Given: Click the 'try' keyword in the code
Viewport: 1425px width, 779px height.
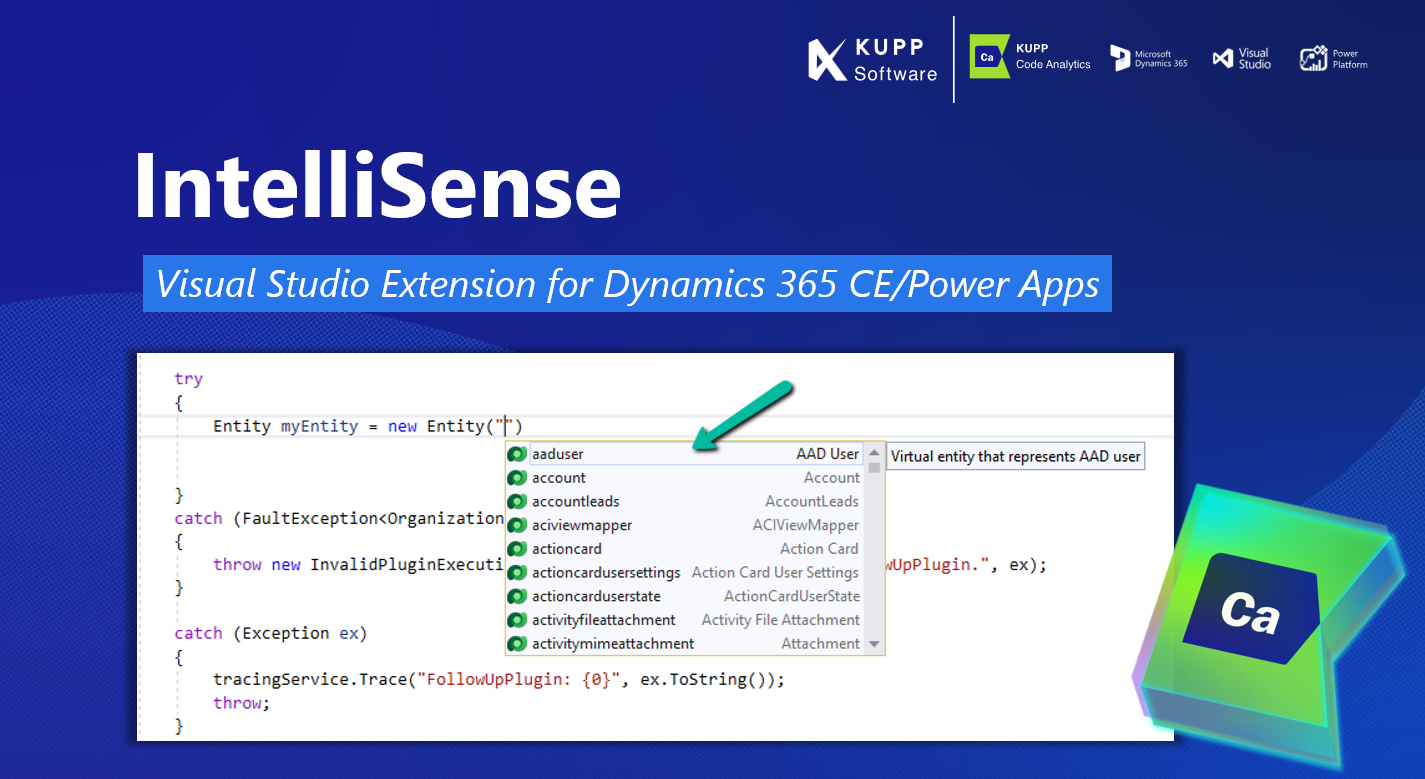Looking at the screenshot, I should pos(188,379).
